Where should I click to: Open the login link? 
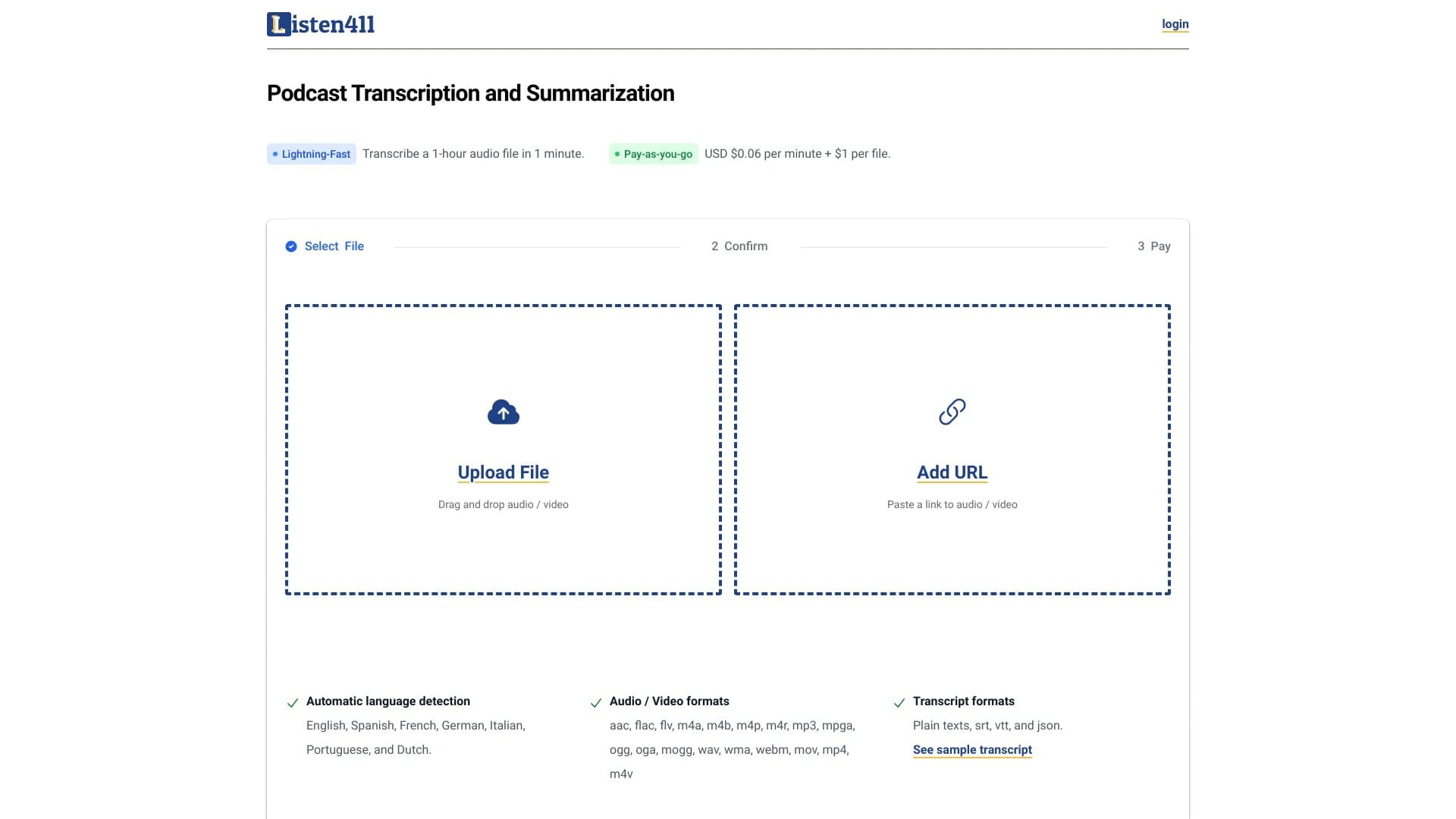coord(1175,24)
